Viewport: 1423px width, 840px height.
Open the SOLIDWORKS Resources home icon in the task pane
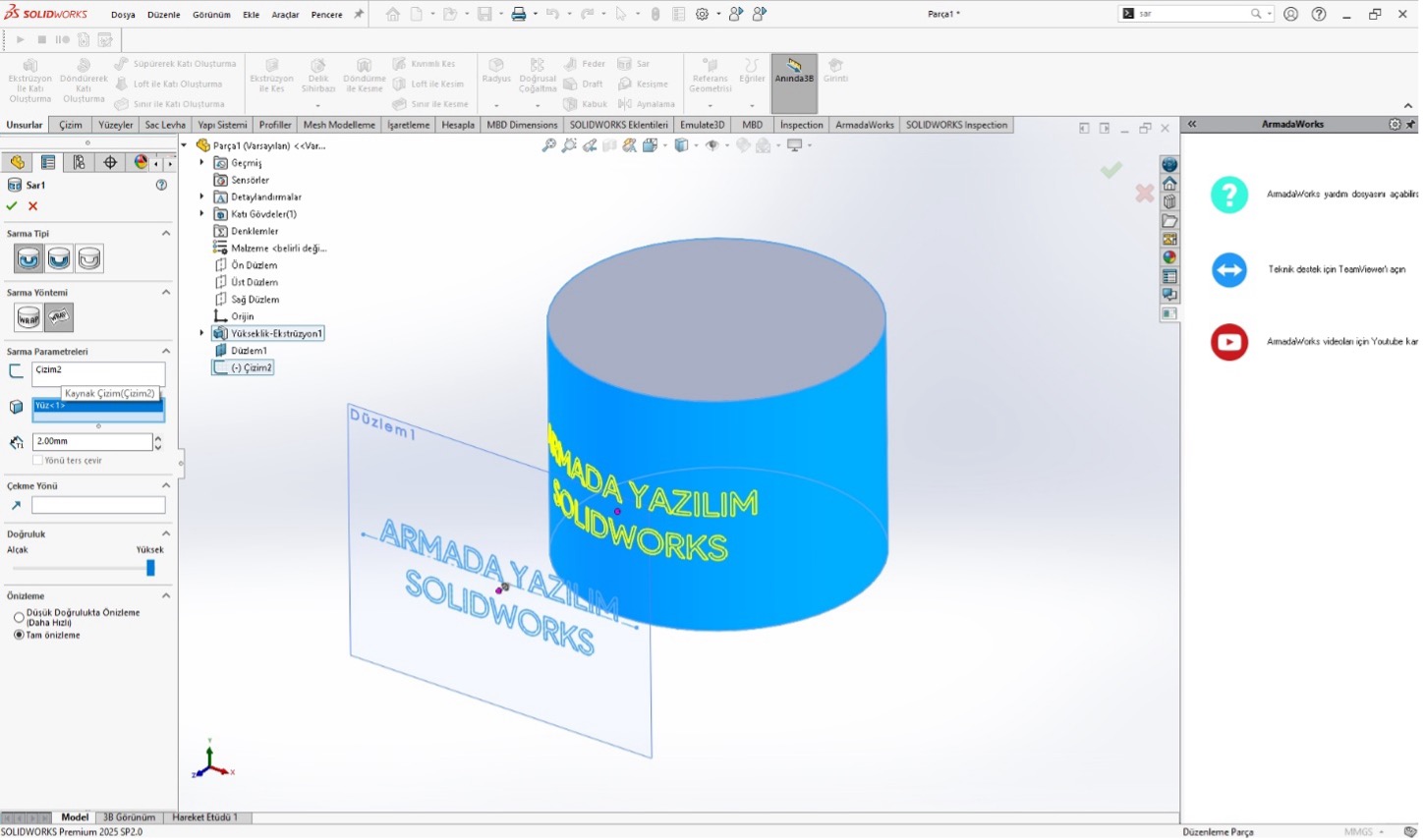click(1169, 184)
